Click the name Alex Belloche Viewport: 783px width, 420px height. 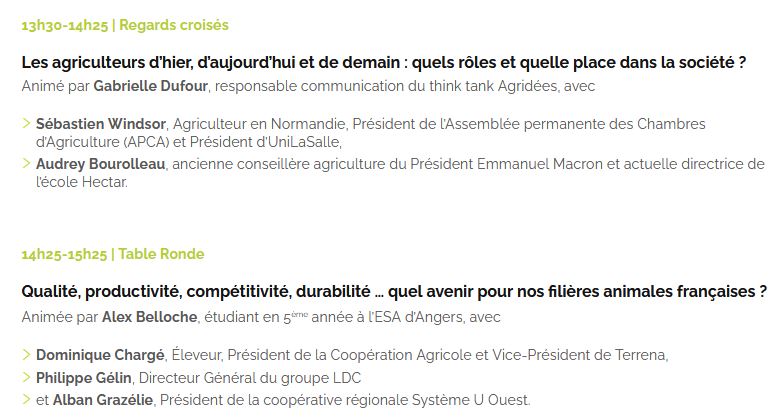click(x=149, y=317)
